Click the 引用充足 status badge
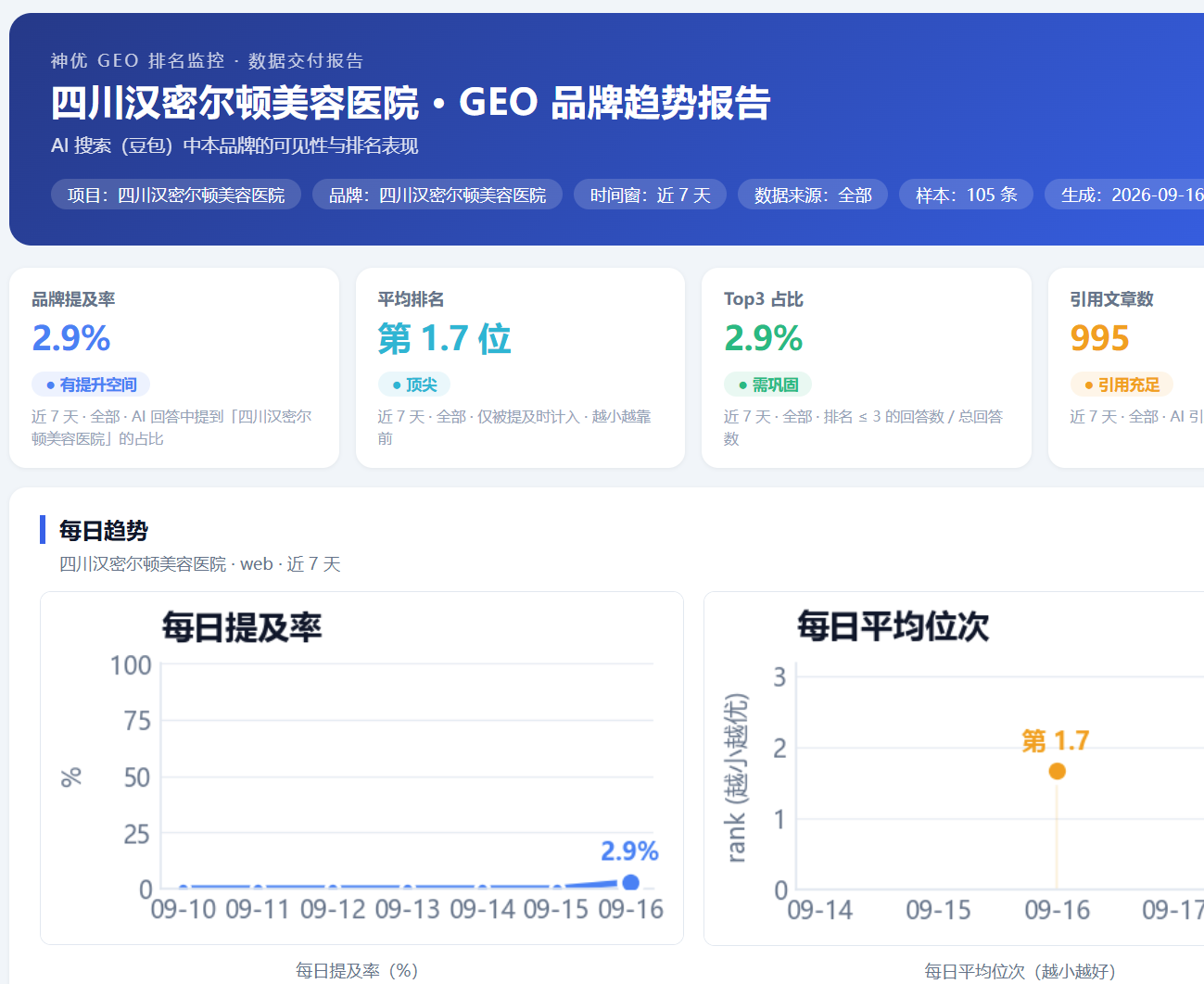Viewport: 1204px width, 984px height. pos(1122,385)
